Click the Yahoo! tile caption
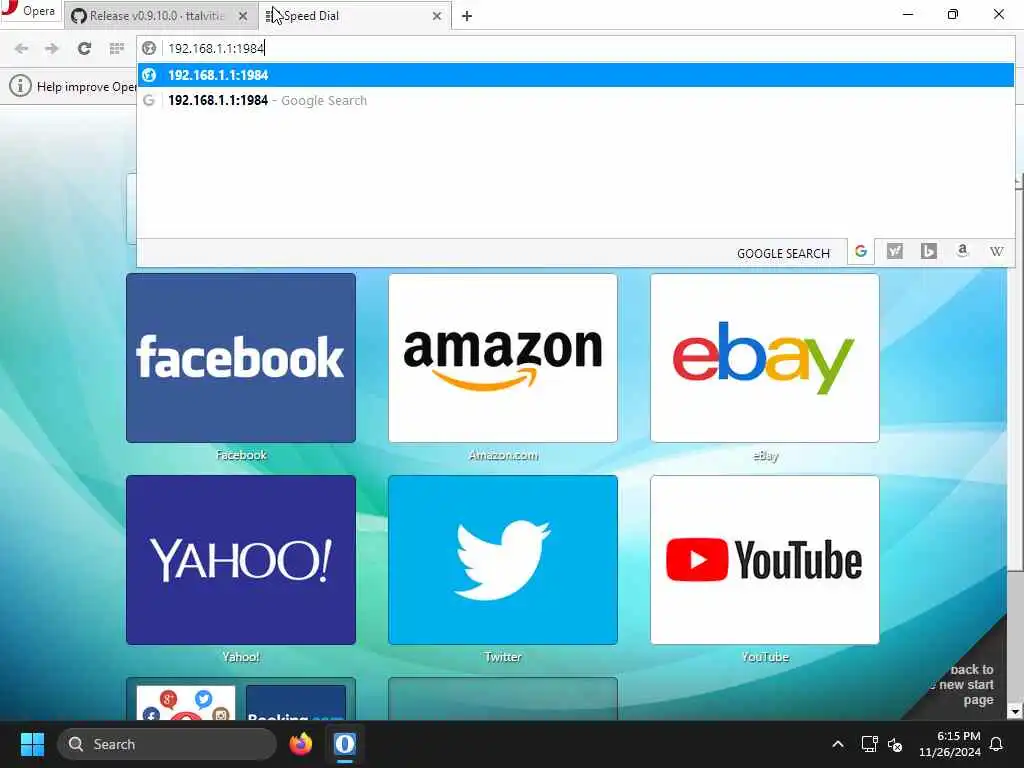 pyautogui.click(x=241, y=657)
